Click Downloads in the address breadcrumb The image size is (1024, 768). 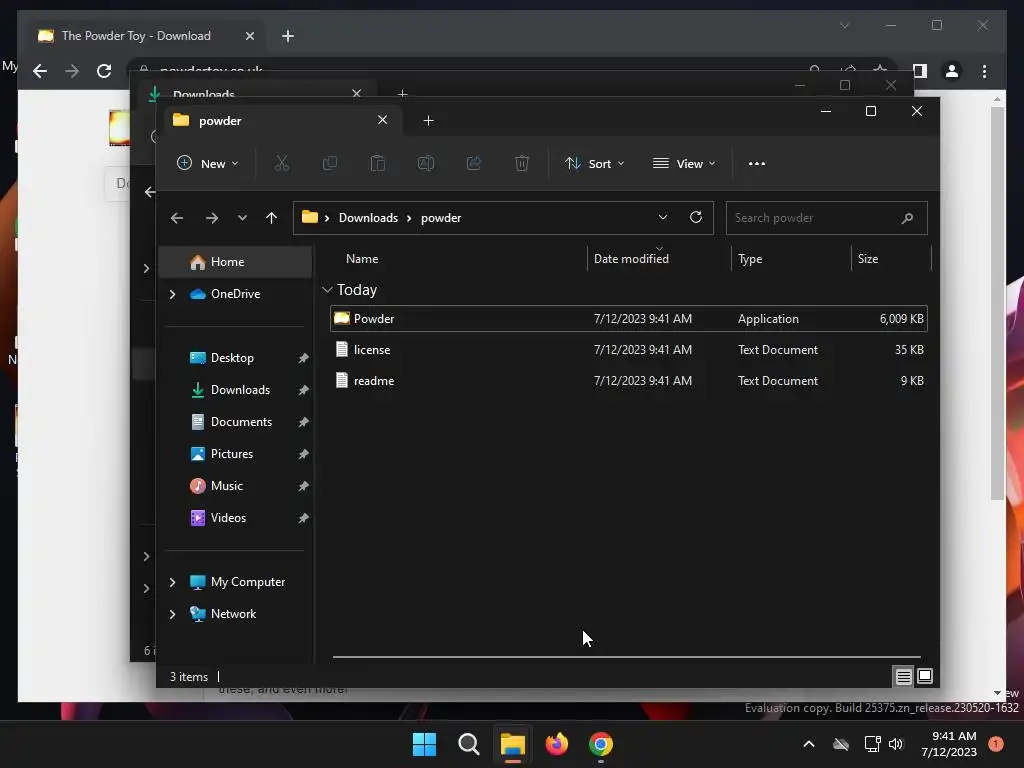coord(368,218)
